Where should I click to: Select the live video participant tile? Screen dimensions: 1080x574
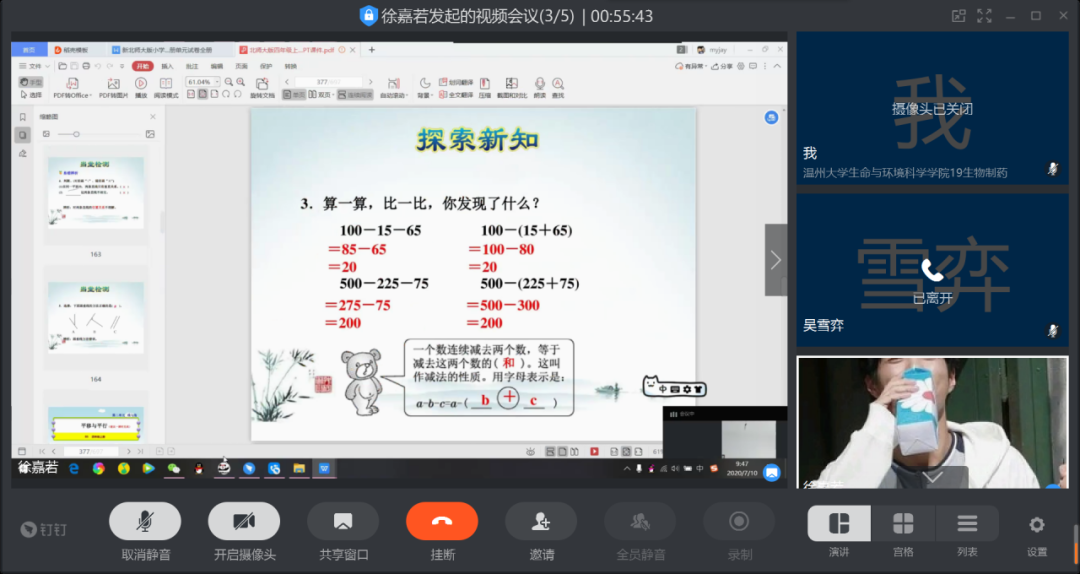(931, 422)
